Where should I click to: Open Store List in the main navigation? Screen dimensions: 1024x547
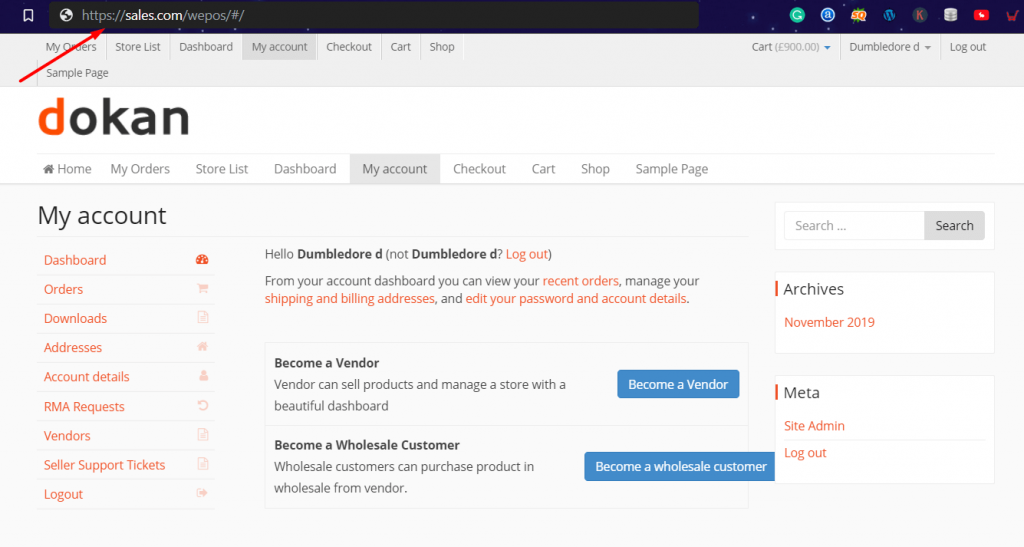click(221, 169)
